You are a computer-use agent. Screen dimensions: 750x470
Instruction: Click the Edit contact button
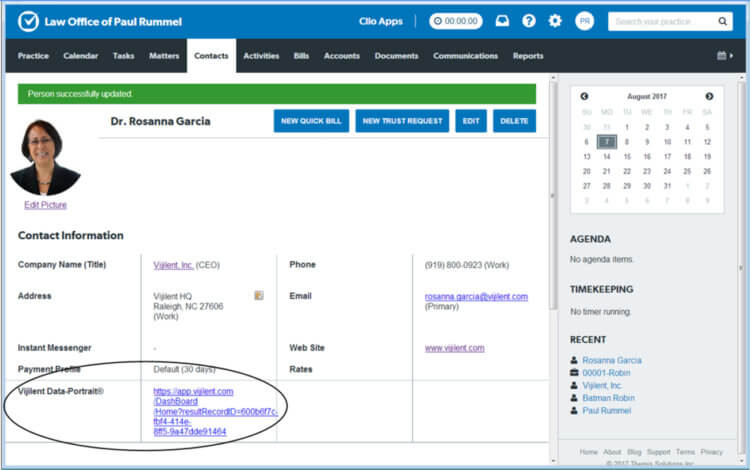pos(471,121)
